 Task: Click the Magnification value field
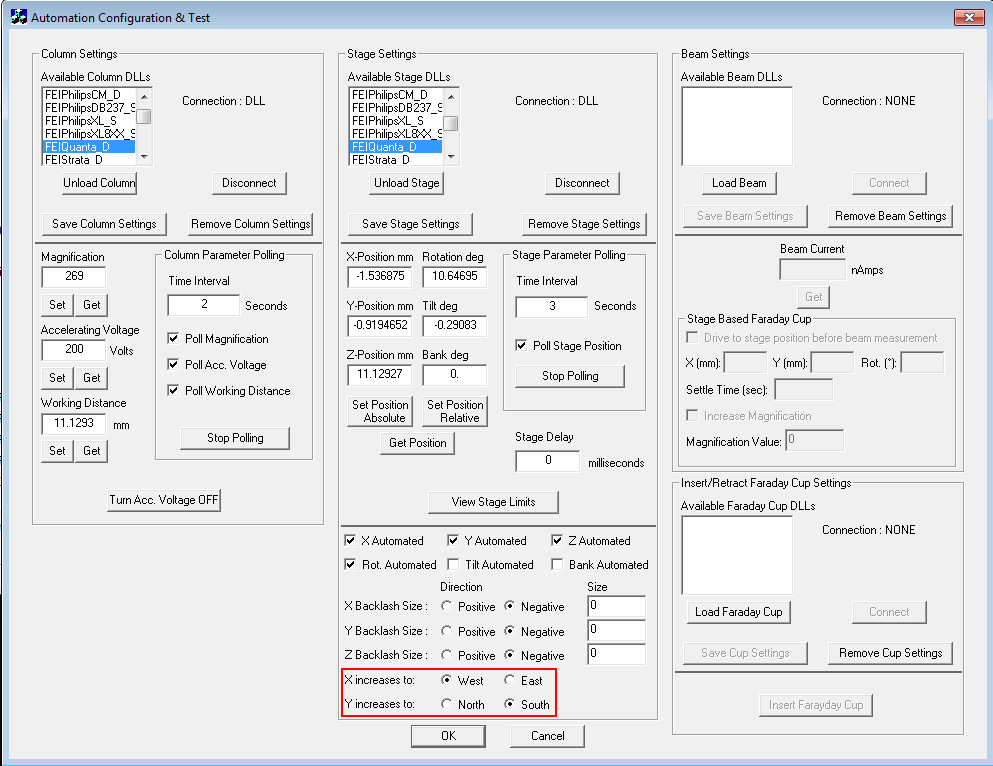pyautogui.click(x=73, y=276)
